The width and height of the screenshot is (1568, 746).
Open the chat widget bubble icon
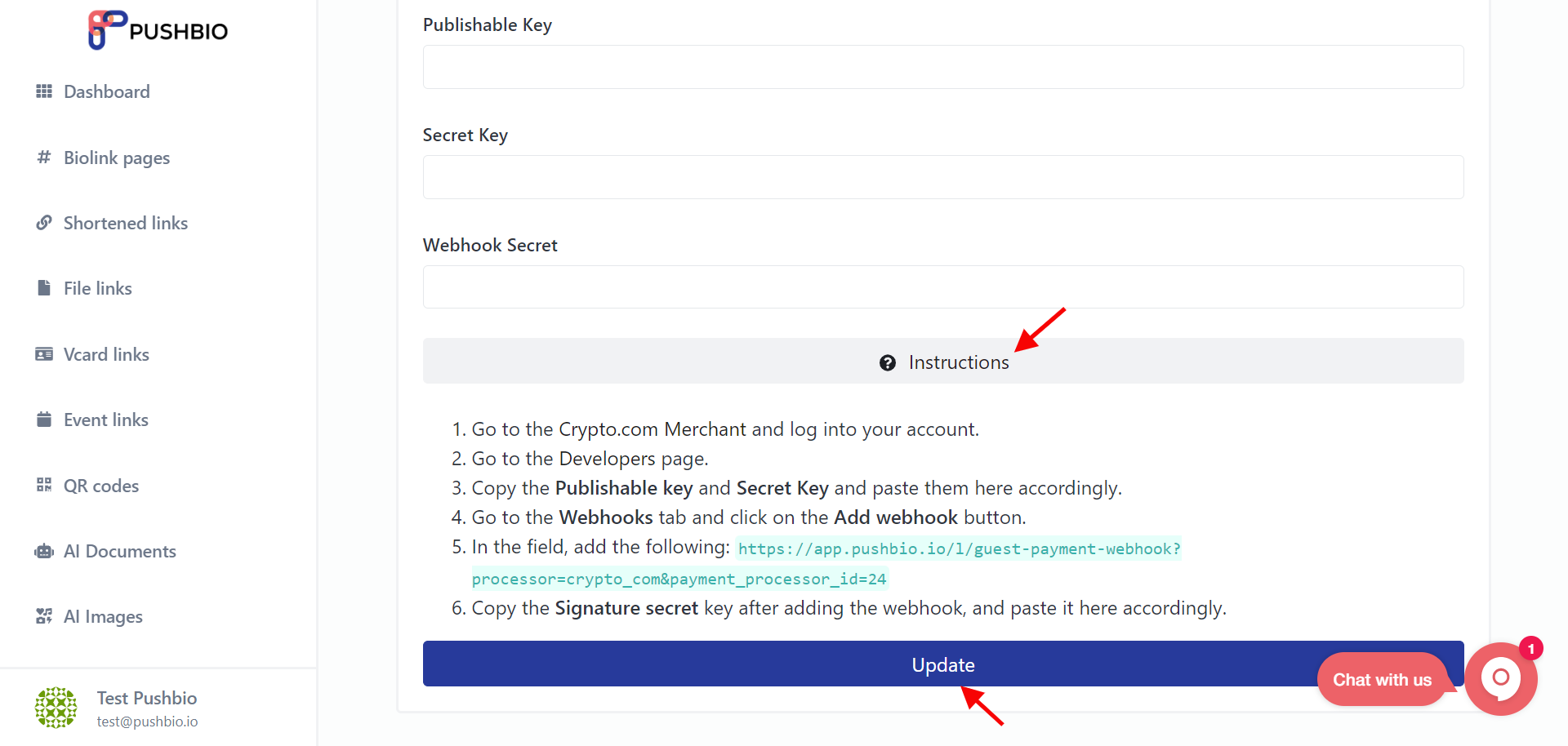1500,678
